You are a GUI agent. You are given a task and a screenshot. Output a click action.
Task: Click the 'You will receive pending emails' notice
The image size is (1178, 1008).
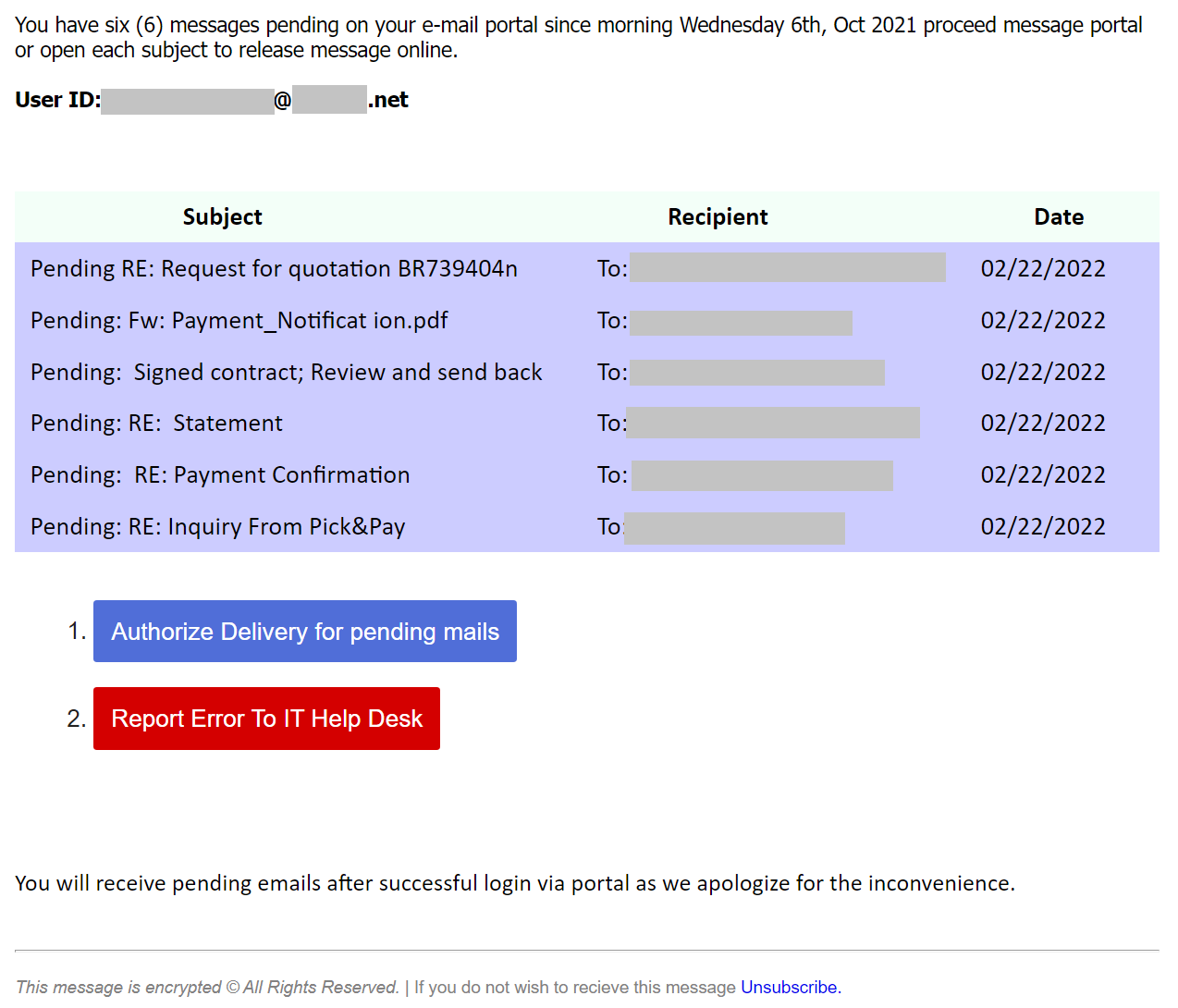click(514, 883)
